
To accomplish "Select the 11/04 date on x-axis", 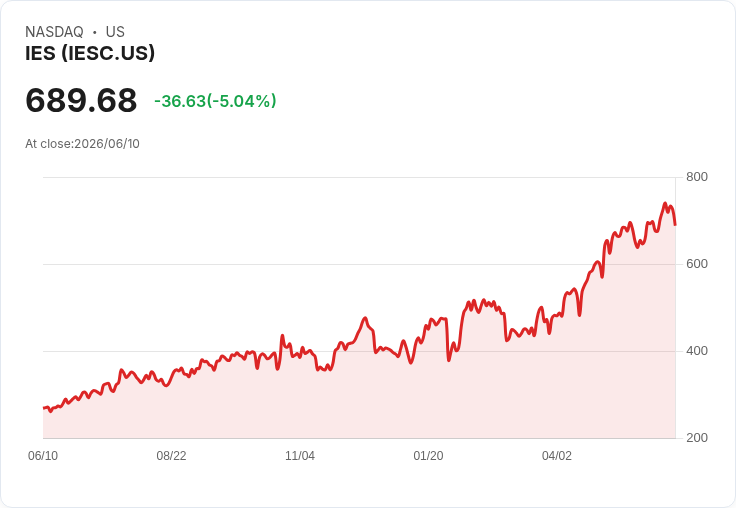I will [300, 456].
